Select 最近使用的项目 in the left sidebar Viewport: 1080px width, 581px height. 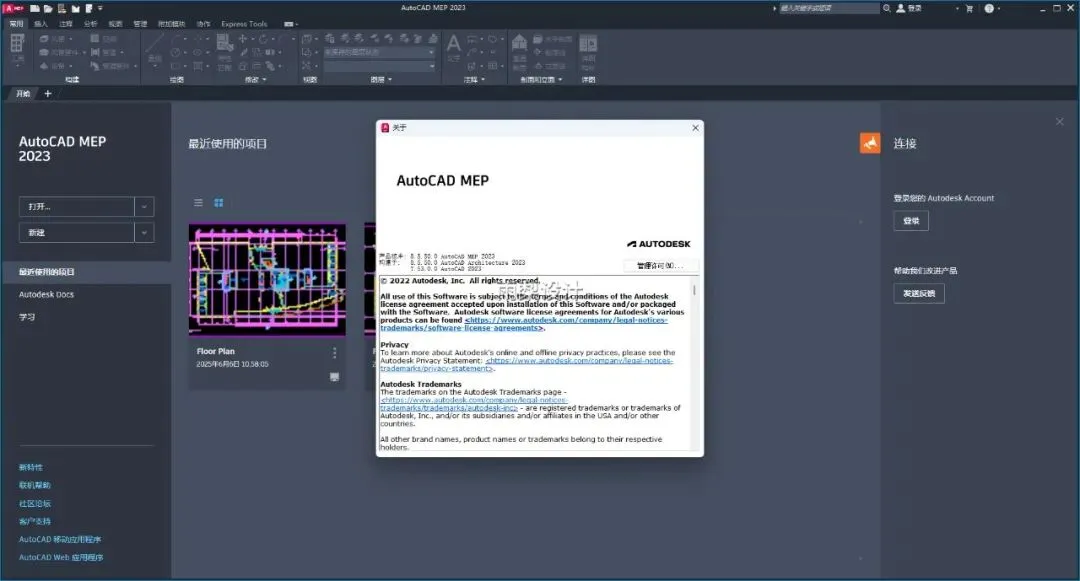[85, 272]
